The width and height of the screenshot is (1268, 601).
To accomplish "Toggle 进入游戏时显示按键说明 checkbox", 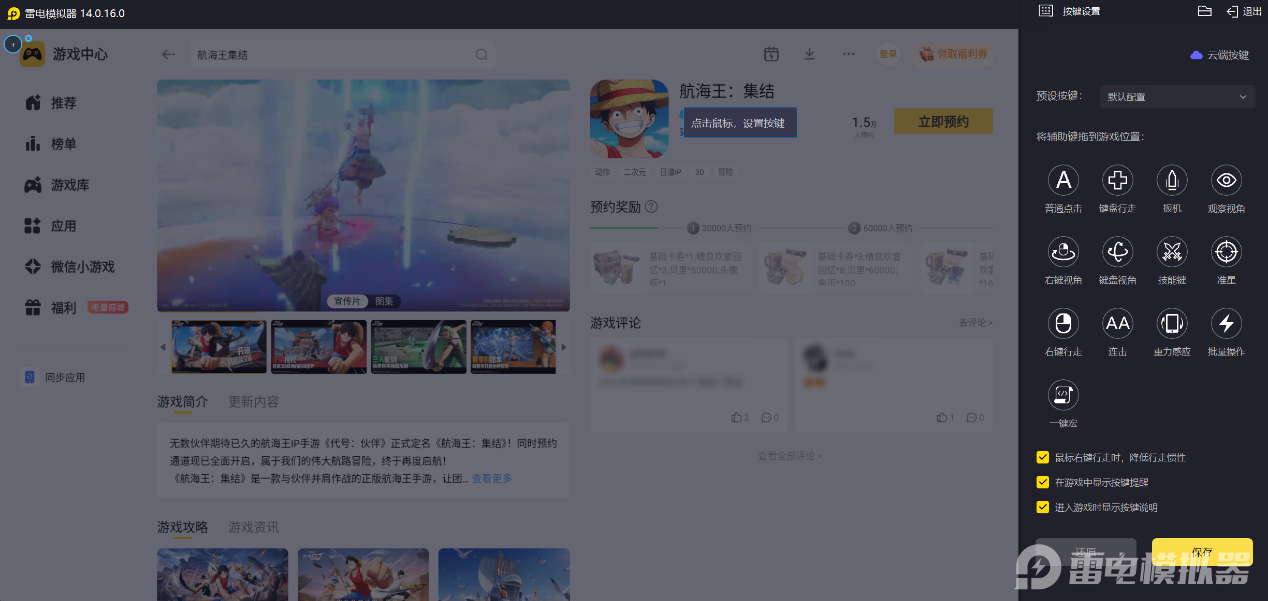I will (1043, 507).
